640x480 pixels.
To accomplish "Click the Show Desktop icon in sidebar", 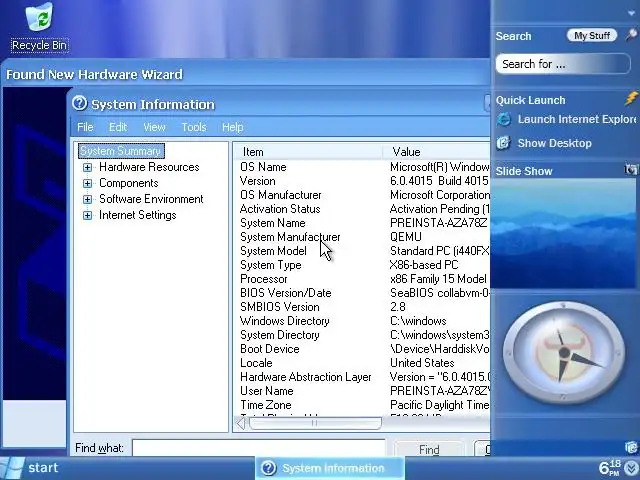I will tap(503, 143).
